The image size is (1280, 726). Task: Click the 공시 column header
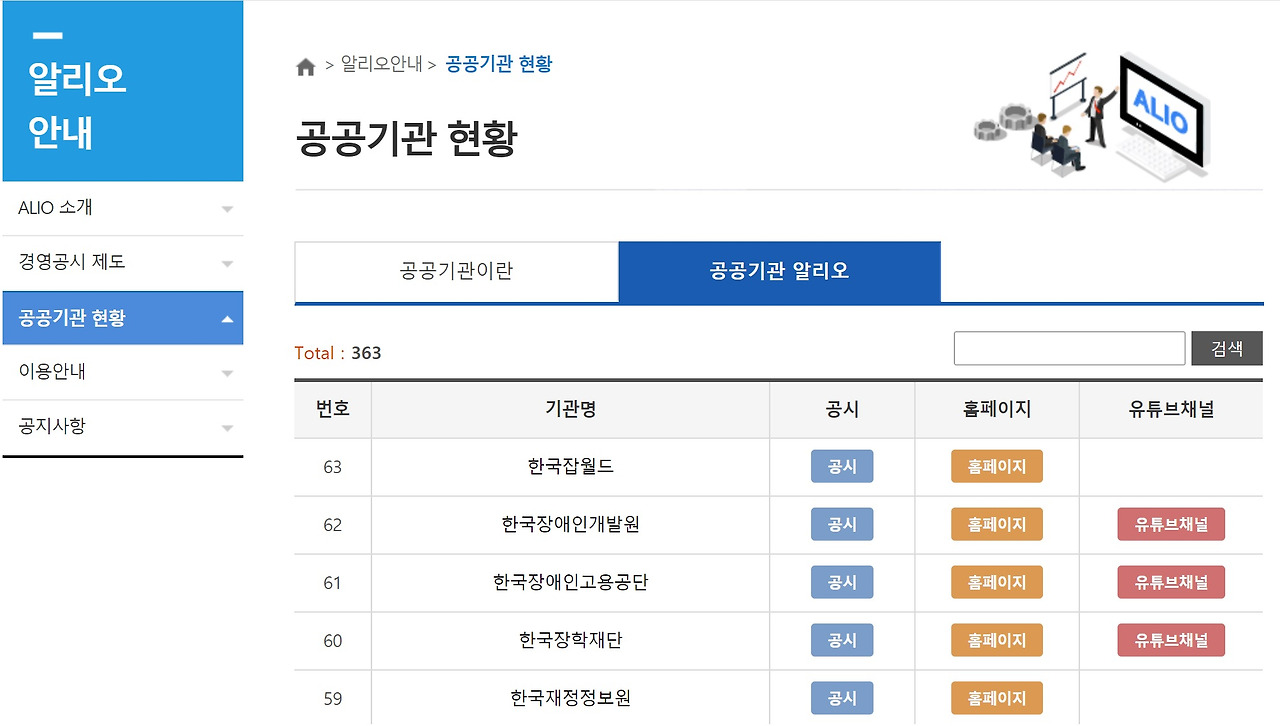pyautogui.click(x=842, y=409)
